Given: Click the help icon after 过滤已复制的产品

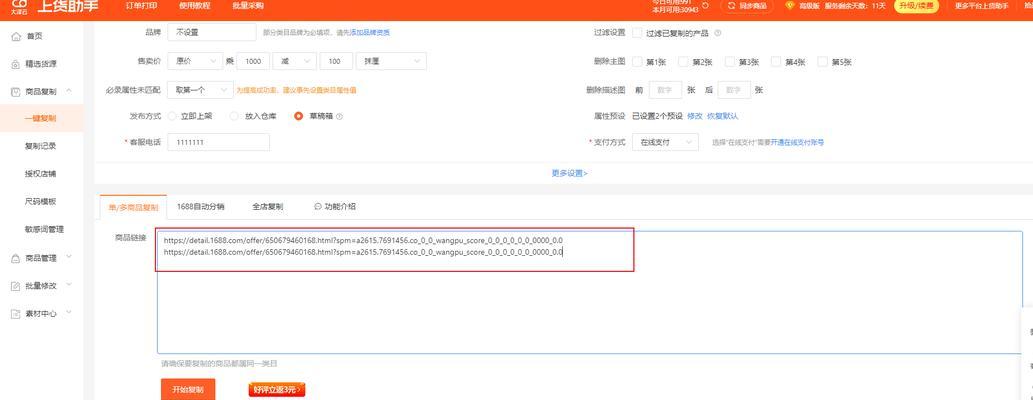Looking at the screenshot, I should pyautogui.click(x=717, y=33).
